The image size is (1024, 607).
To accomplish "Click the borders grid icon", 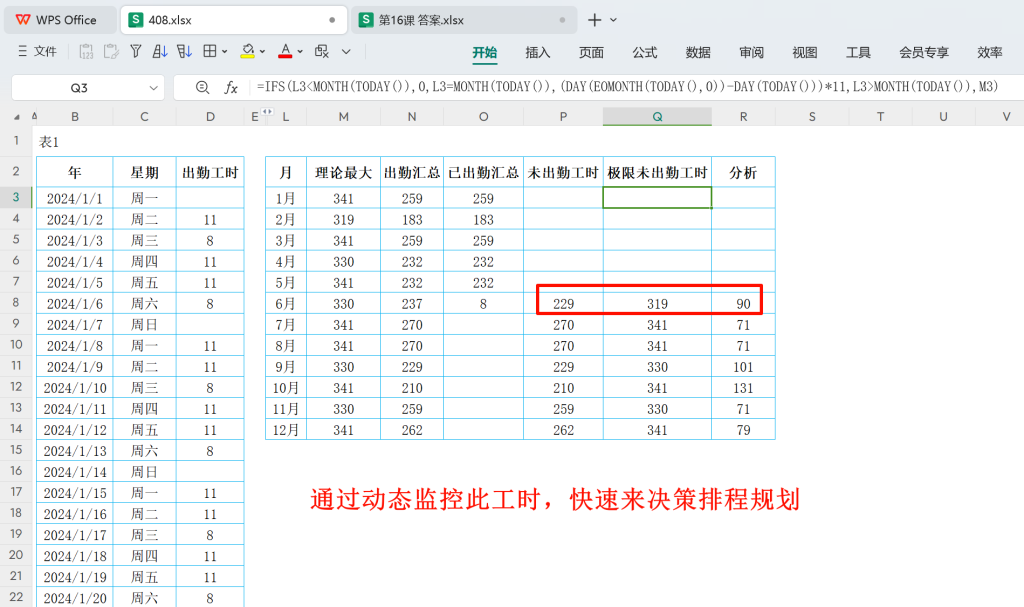I will [x=210, y=51].
